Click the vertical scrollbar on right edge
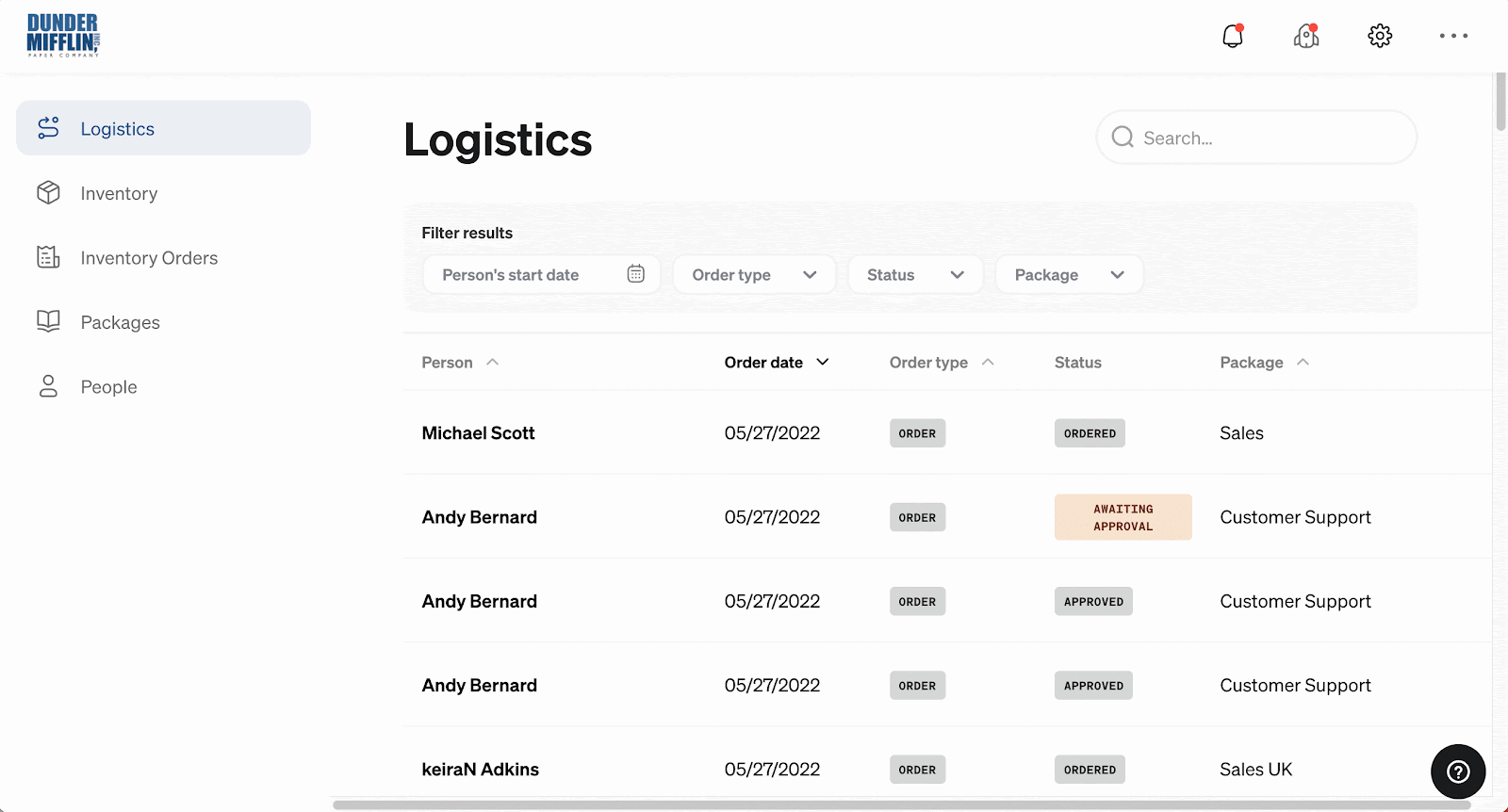The height and width of the screenshot is (812, 1508). tap(1500, 102)
